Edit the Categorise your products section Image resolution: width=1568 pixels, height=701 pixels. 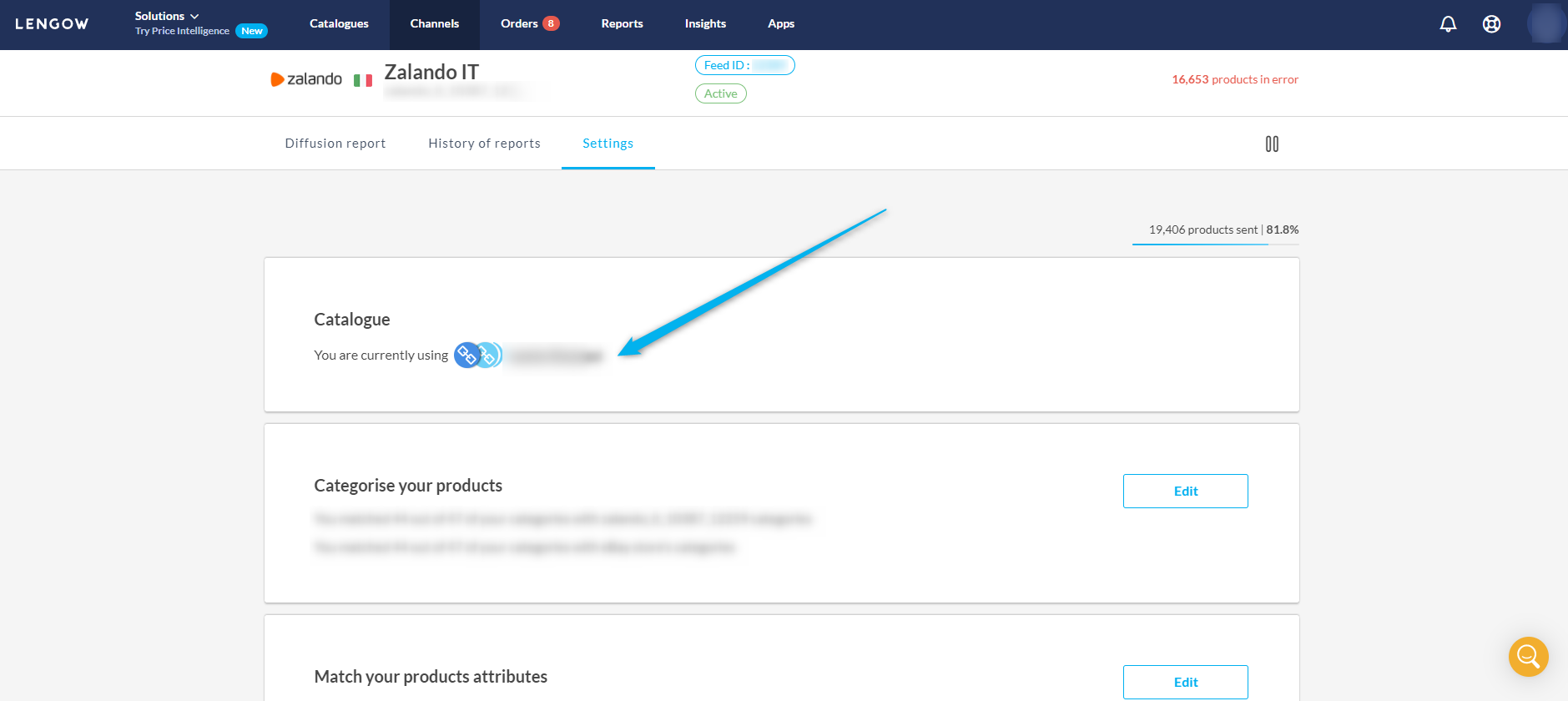(x=1185, y=492)
